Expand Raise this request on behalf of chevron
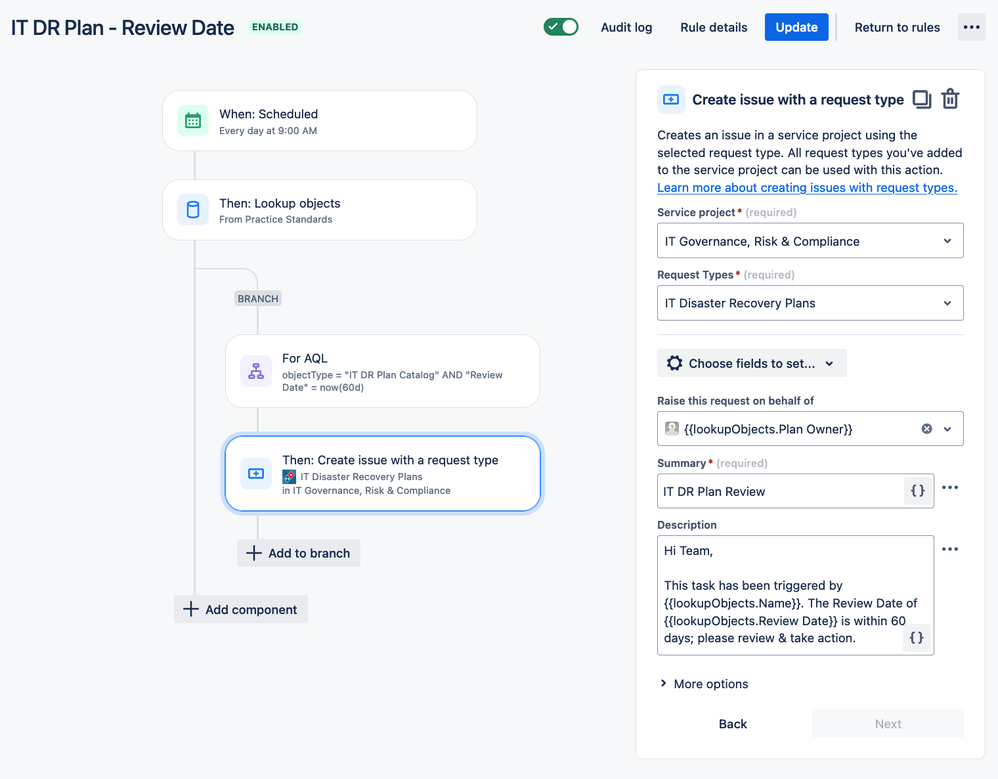Viewport: 998px width, 779px height. pyautogui.click(x=948, y=429)
